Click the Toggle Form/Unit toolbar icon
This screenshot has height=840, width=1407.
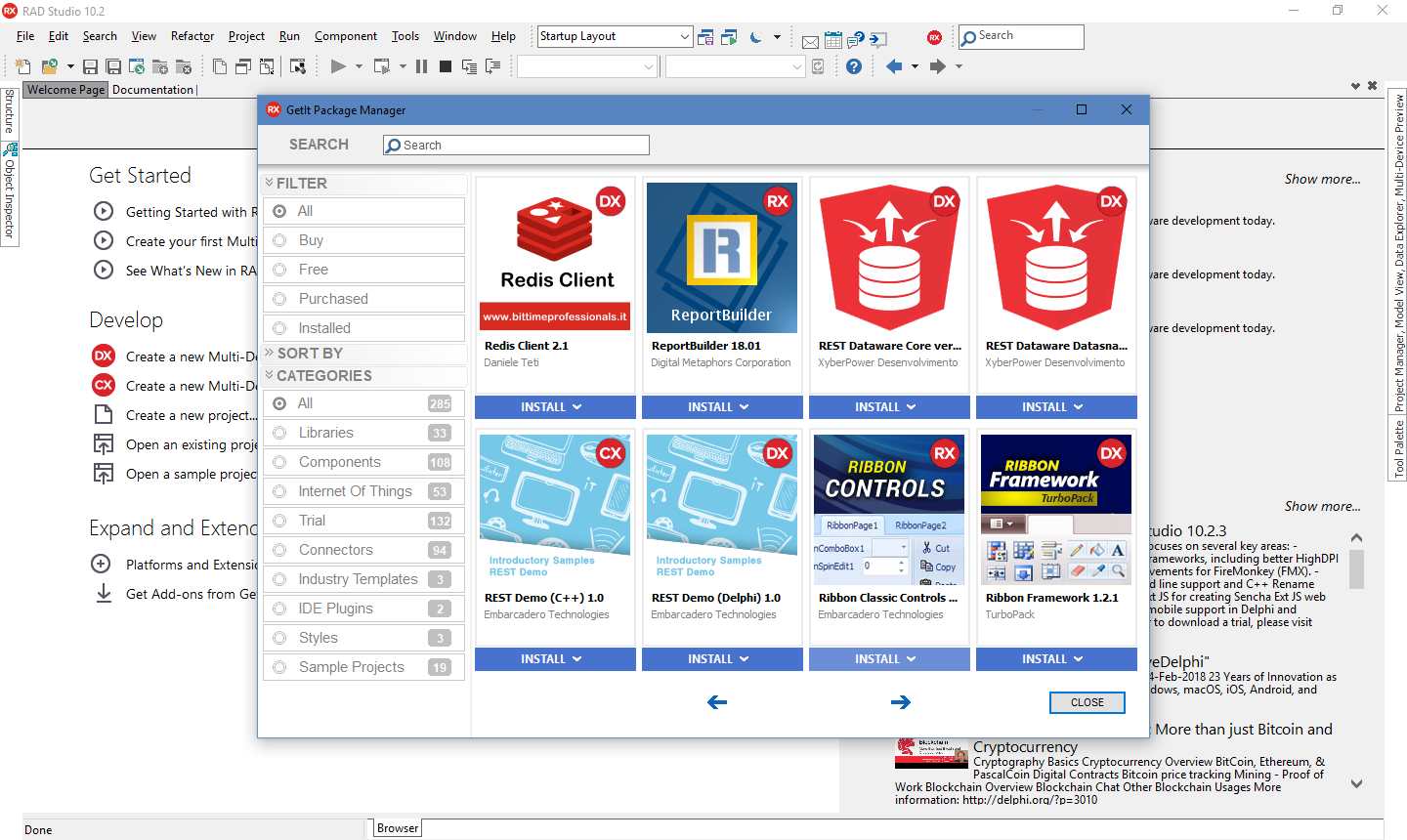click(267, 66)
